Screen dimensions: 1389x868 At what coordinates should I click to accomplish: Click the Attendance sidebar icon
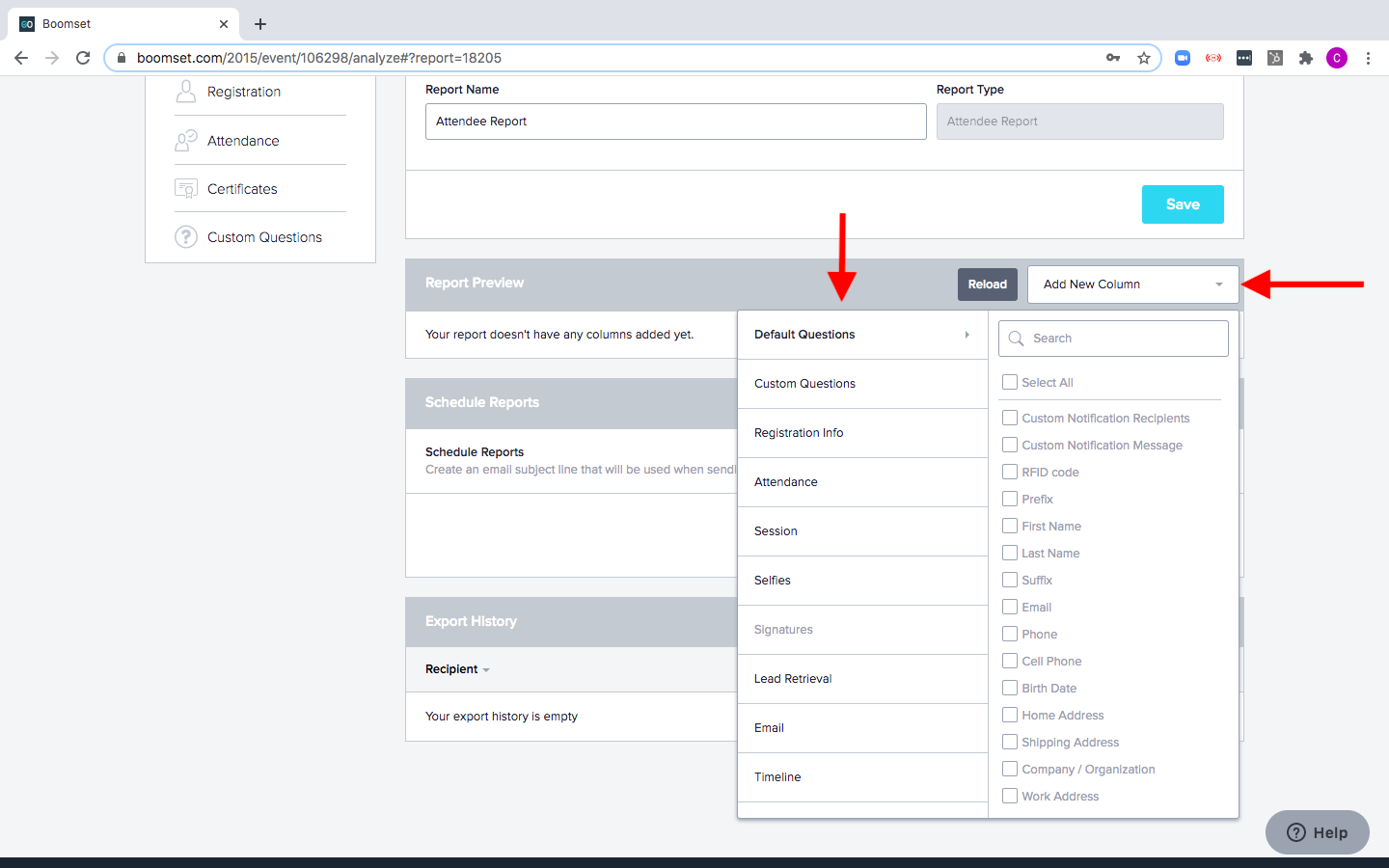click(186, 141)
